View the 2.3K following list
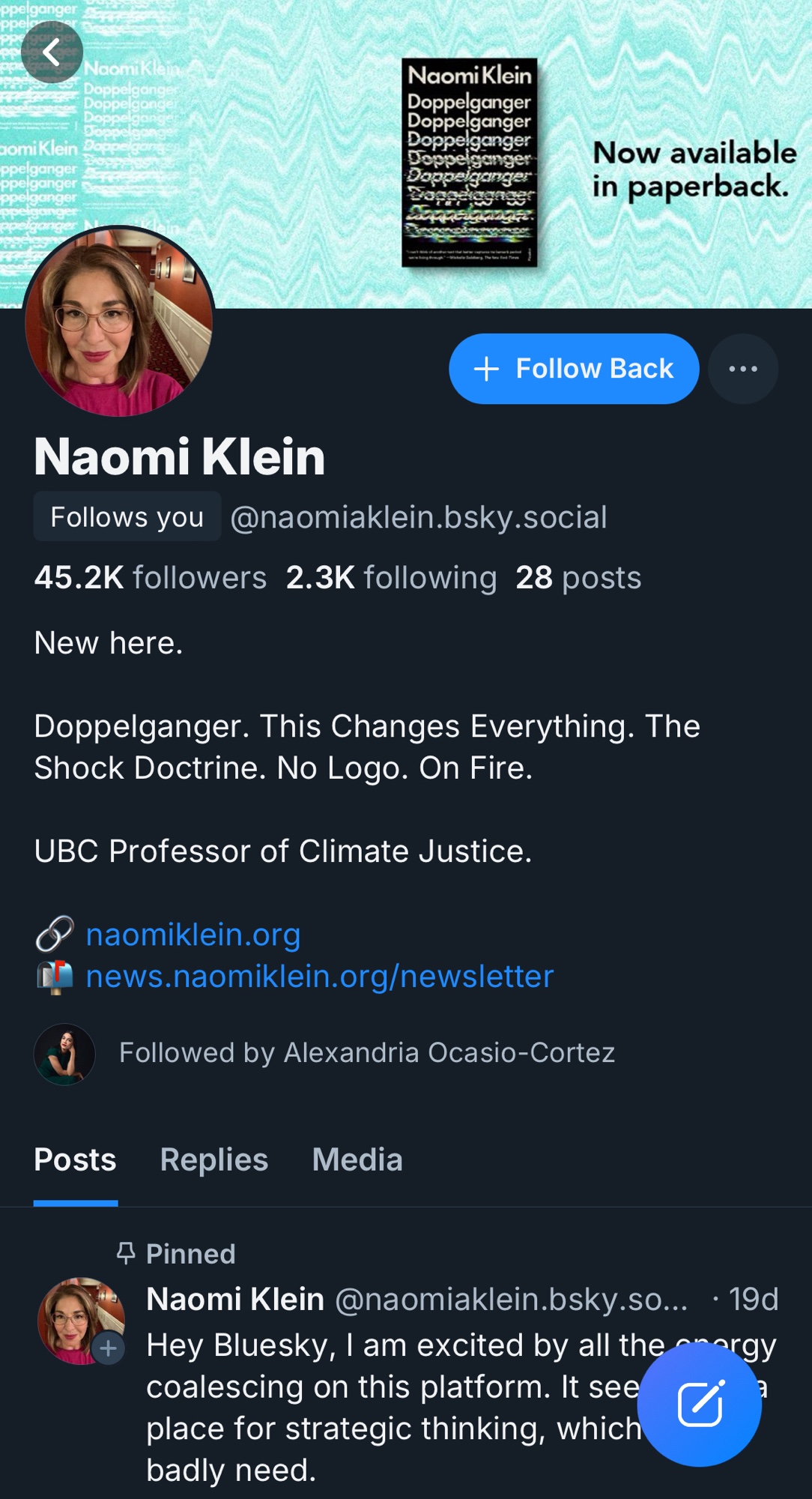The image size is (812, 1499). [x=391, y=578]
